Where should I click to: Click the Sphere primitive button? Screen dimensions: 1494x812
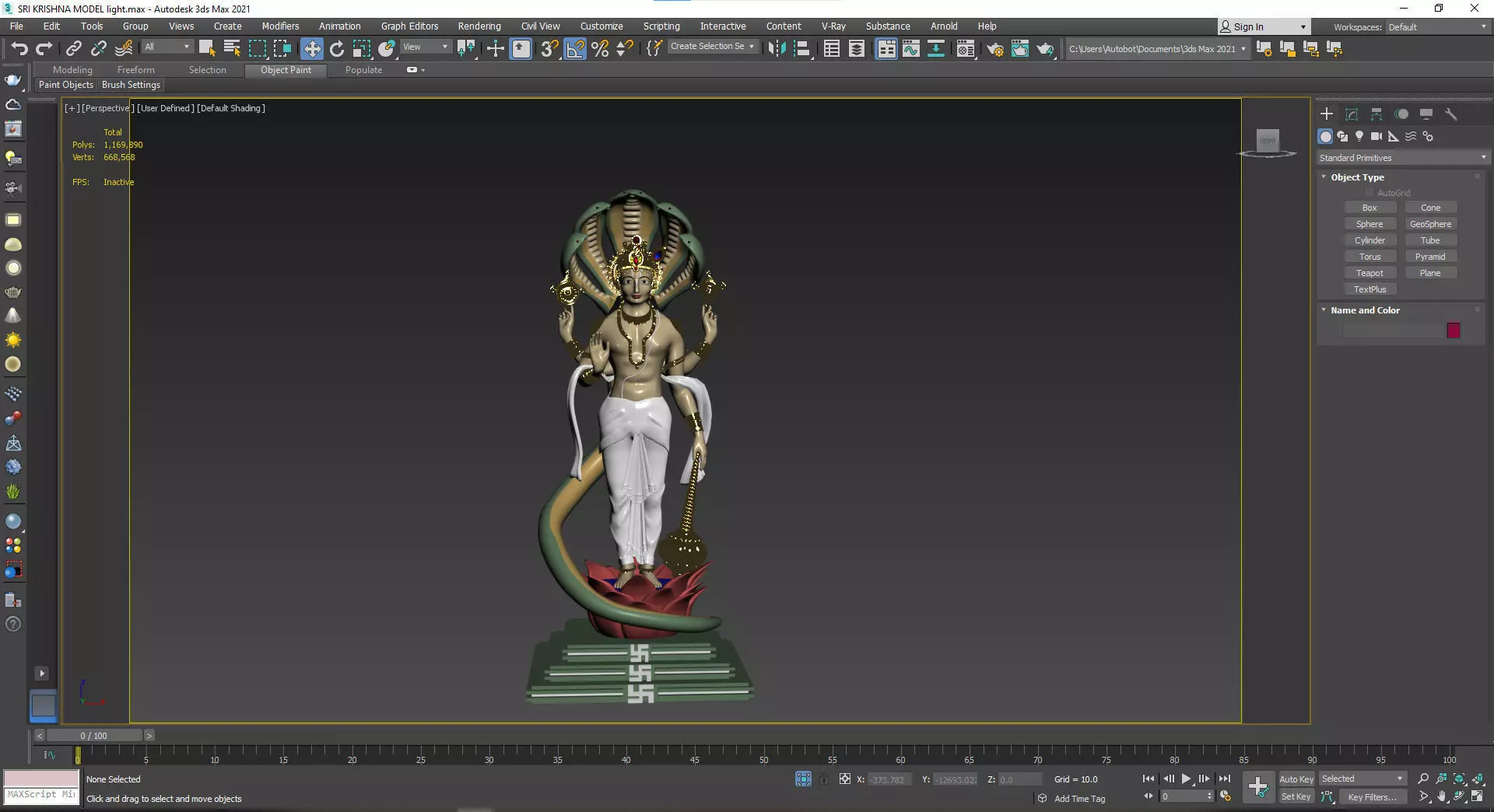click(x=1369, y=224)
